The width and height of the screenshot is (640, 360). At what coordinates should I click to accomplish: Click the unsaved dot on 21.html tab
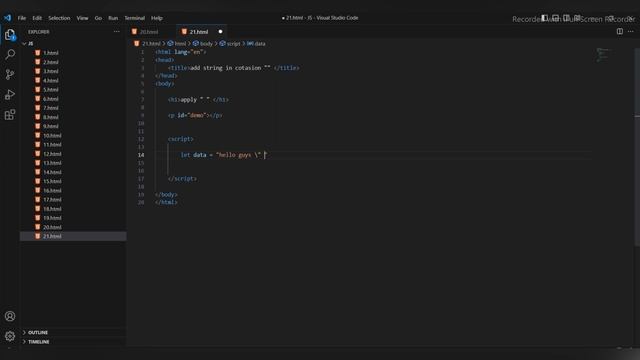(220, 32)
